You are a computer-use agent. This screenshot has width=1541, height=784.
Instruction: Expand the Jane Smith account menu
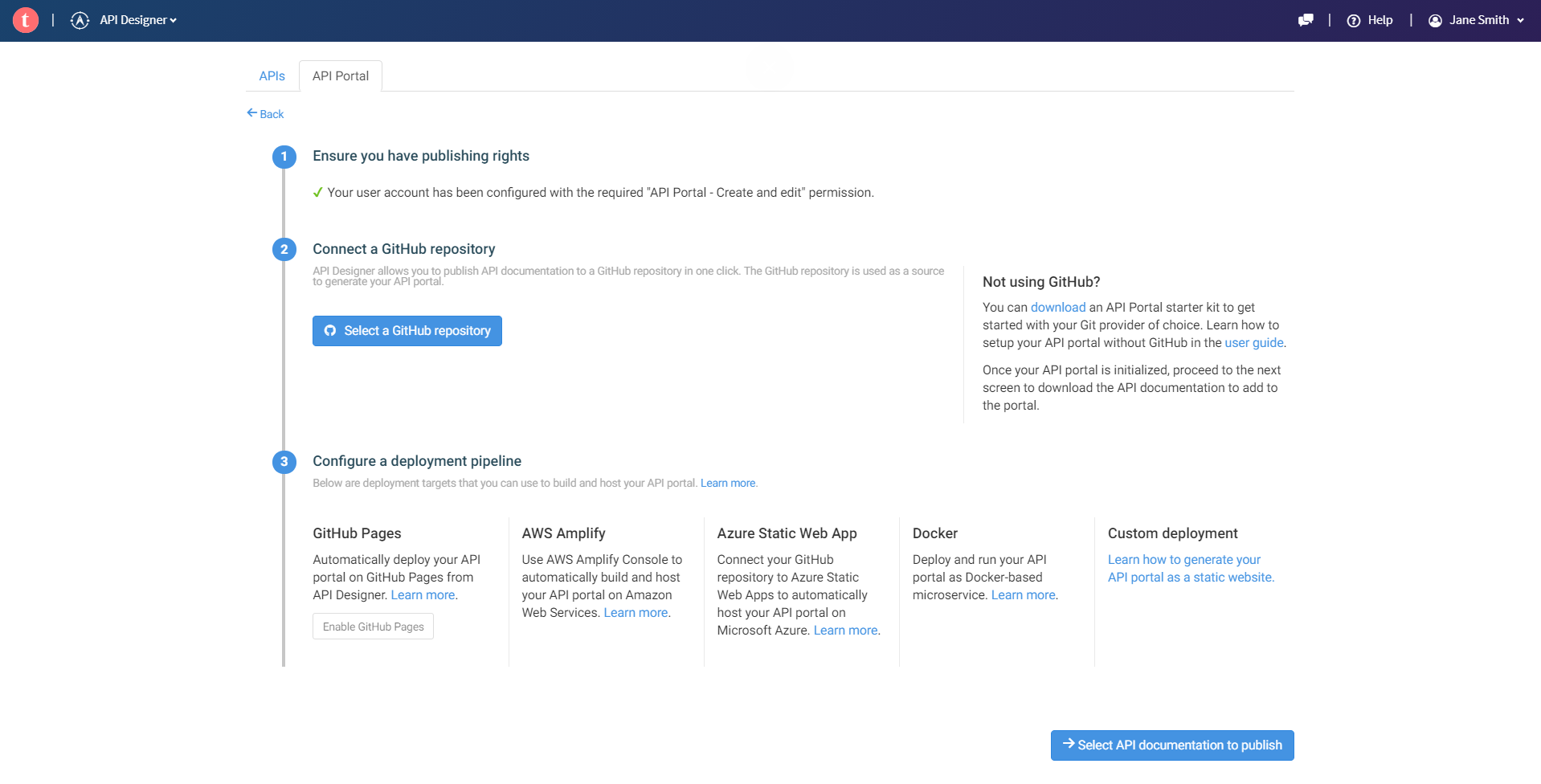(1486, 20)
